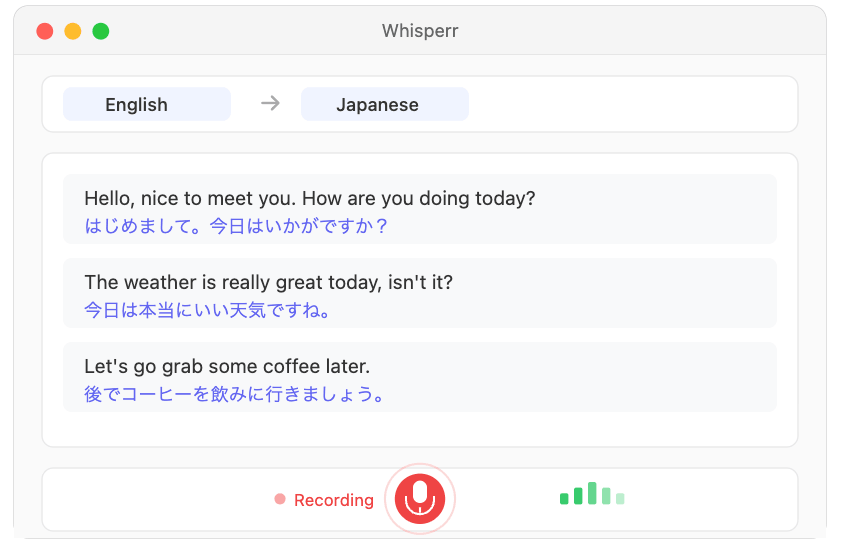Open the English source language selector
856x559 pixels.
[x=147, y=104]
